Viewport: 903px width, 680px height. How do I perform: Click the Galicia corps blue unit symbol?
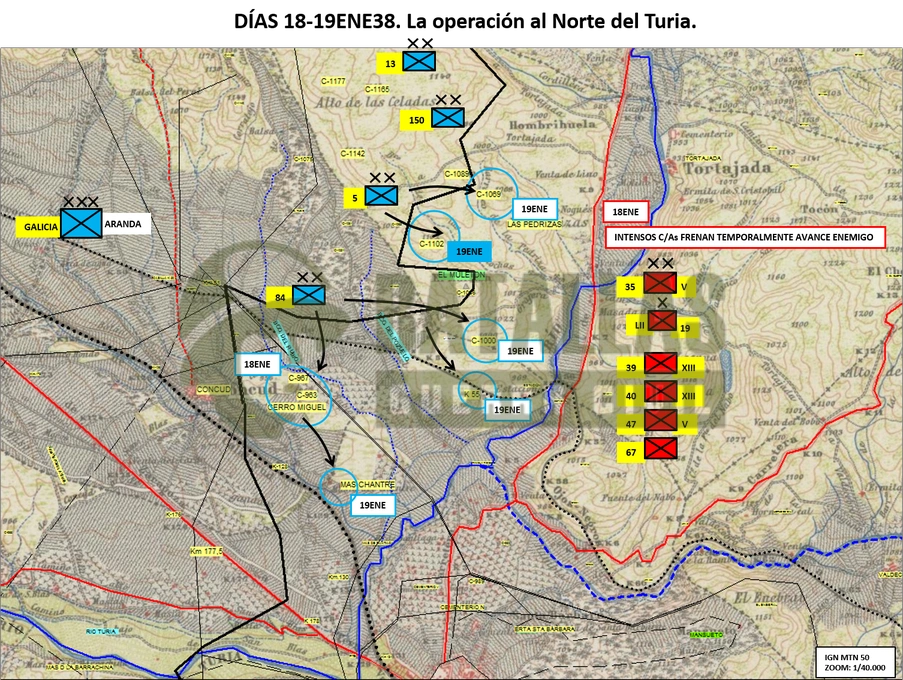[81, 223]
